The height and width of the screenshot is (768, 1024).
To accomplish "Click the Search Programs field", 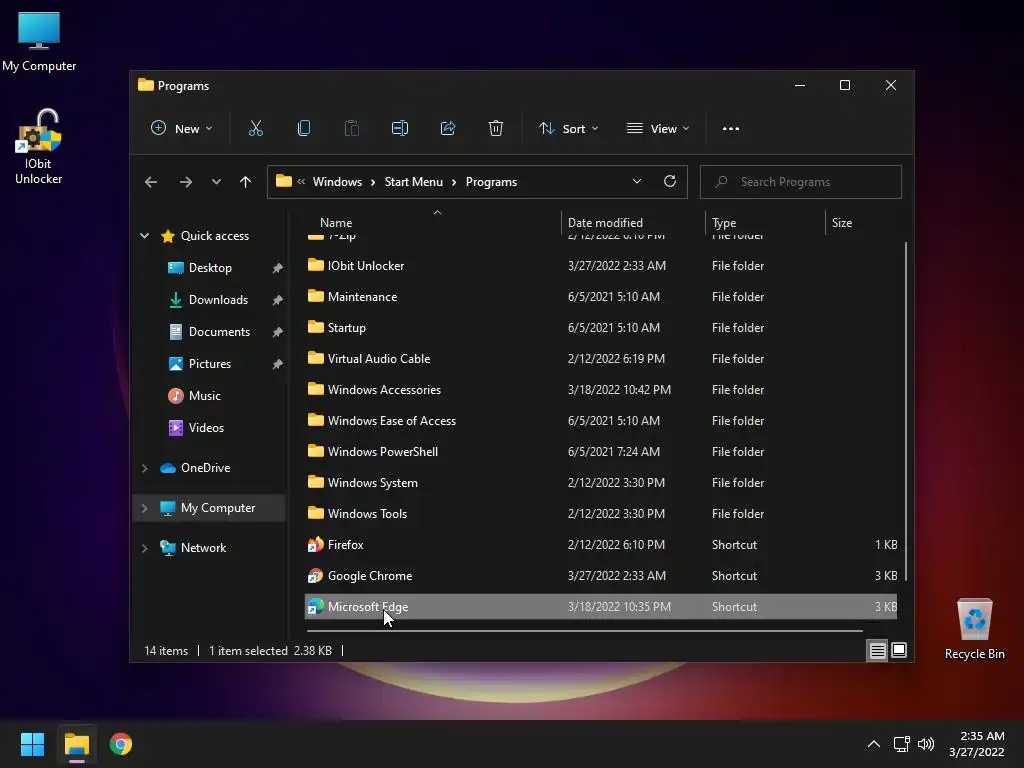I will tap(801, 182).
